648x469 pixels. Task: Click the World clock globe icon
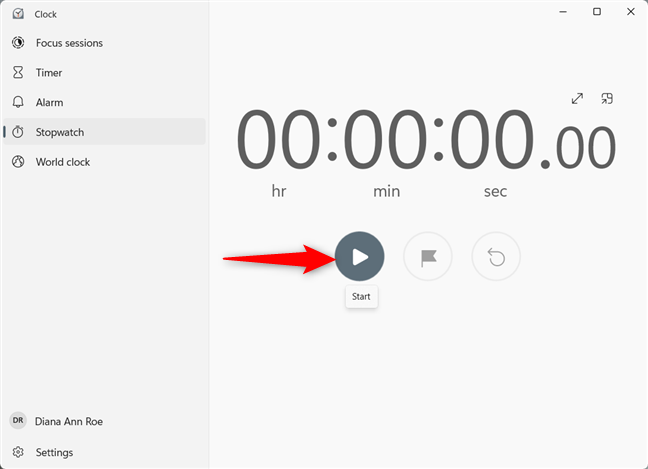(18, 162)
